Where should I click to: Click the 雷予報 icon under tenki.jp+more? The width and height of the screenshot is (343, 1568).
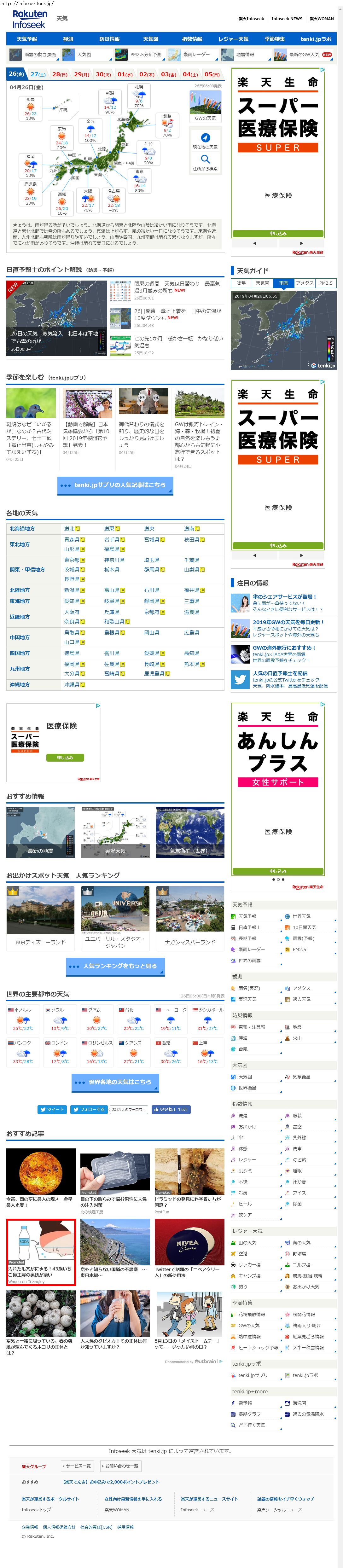coord(233,1403)
